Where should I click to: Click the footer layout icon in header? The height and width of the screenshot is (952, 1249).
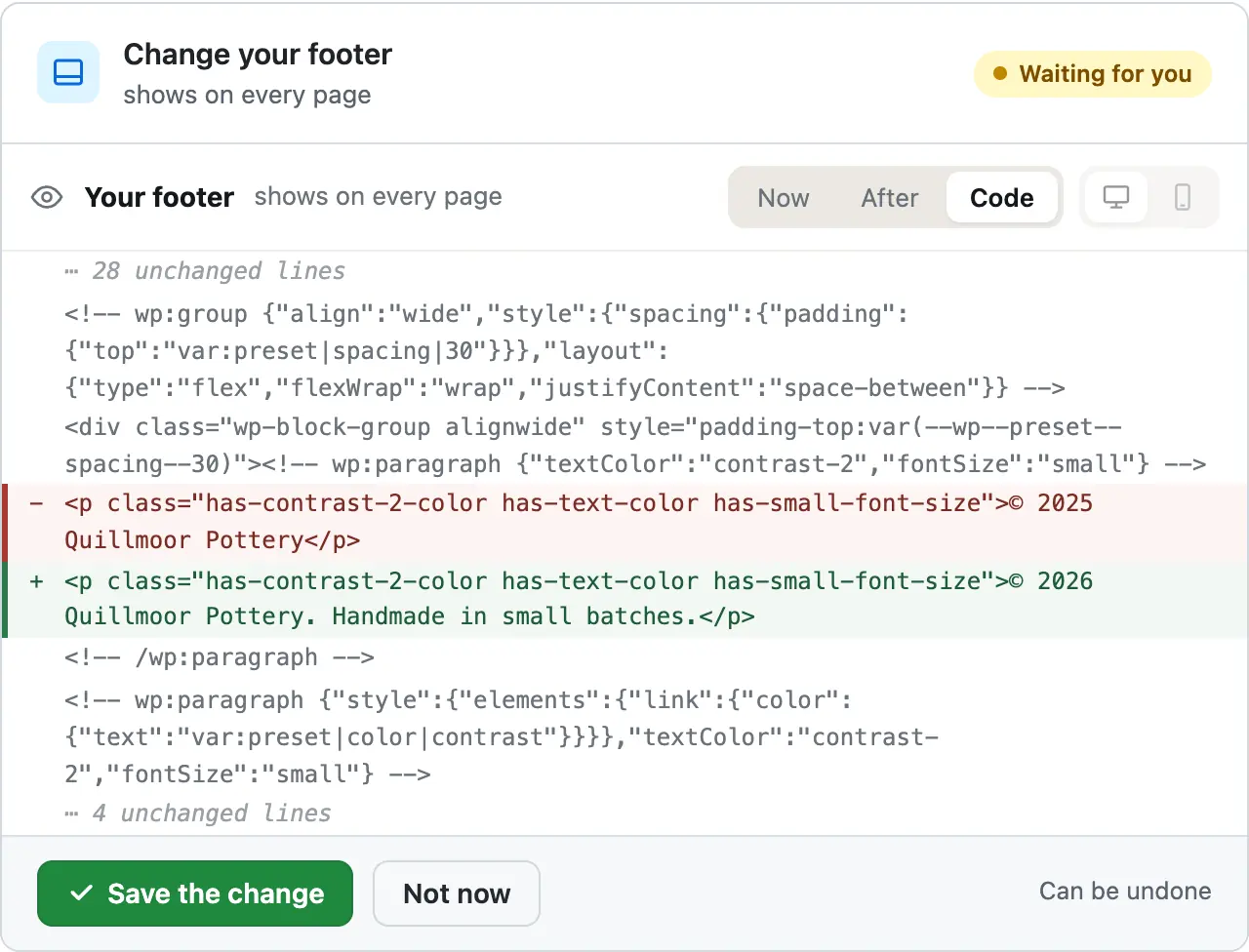pos(68,72)
